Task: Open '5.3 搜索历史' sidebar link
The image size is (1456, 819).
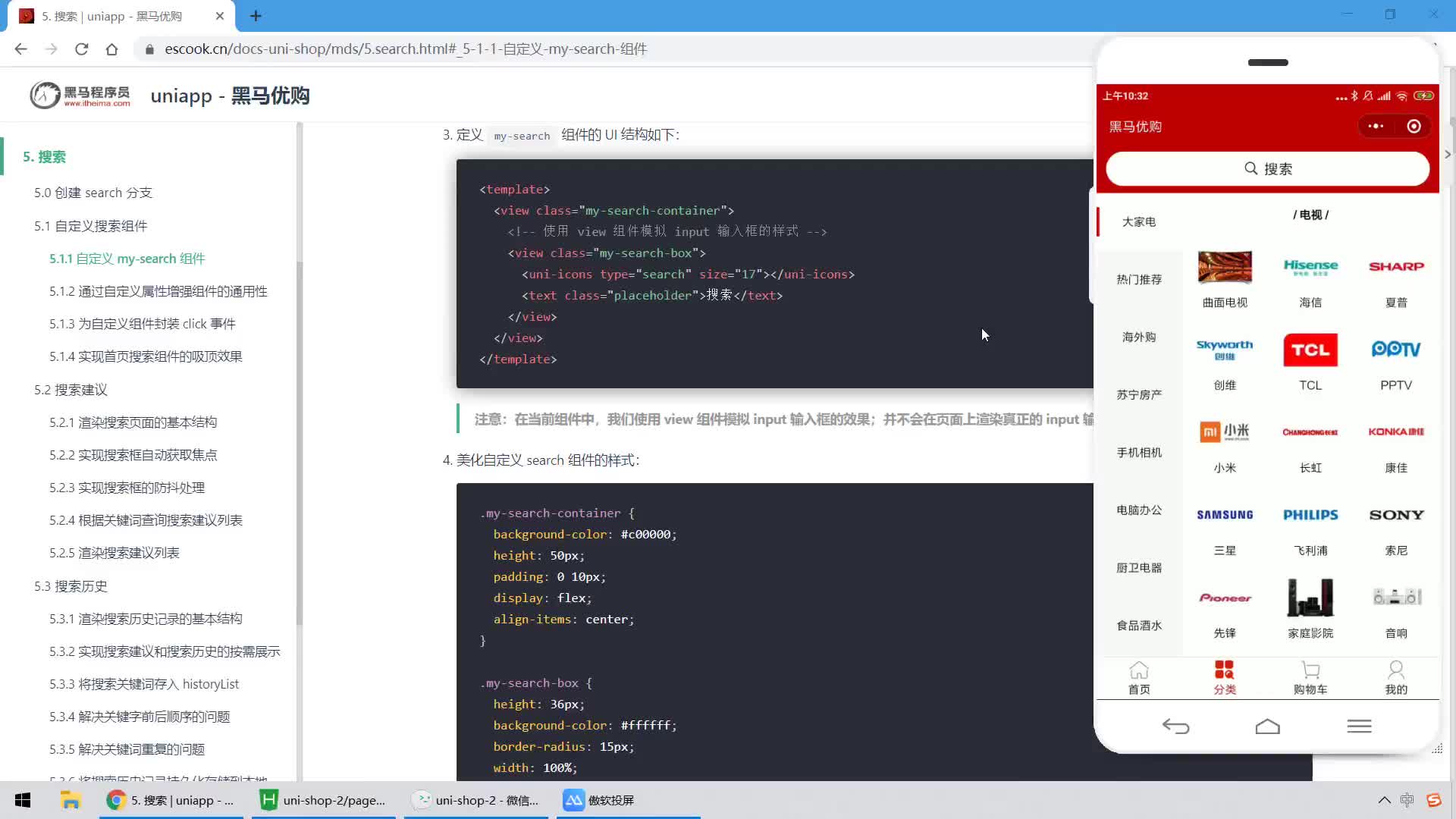Action: (x=71, y=586)
